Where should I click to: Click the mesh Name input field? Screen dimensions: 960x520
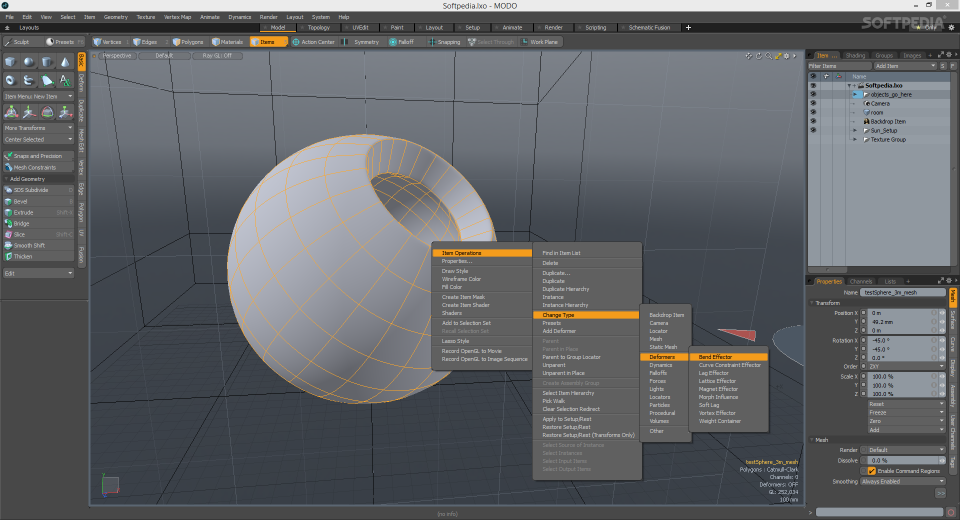tap(903, 292)
